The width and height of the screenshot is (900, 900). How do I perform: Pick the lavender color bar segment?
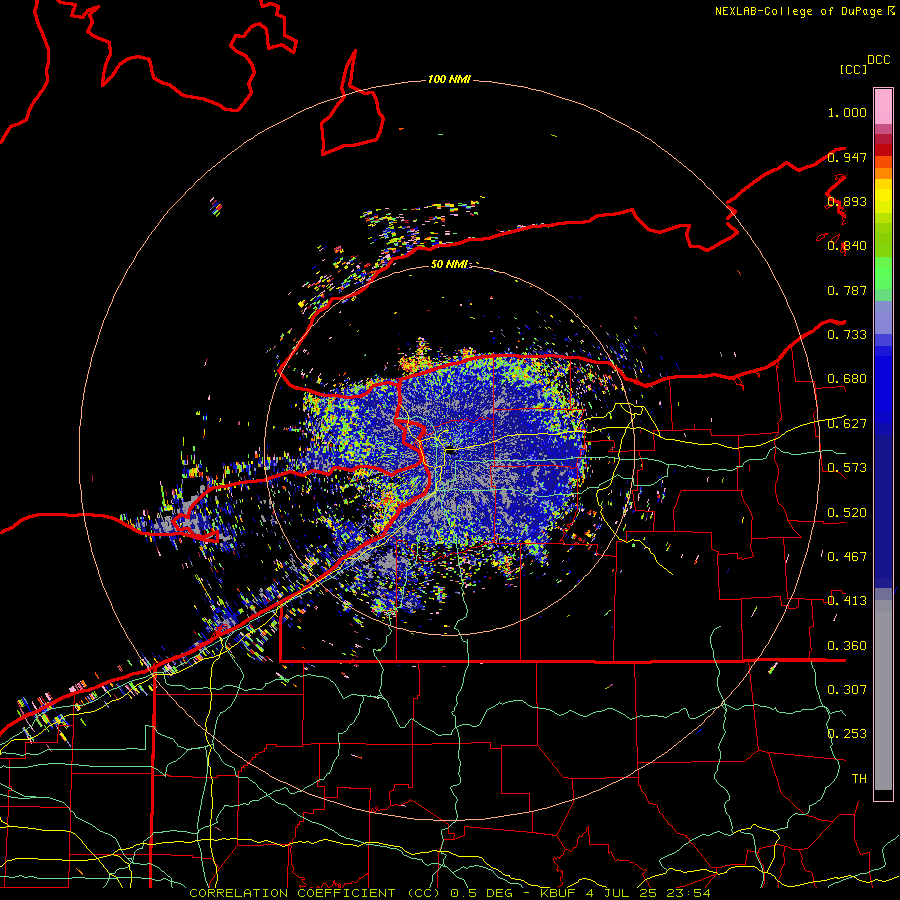tap(883, 317)
